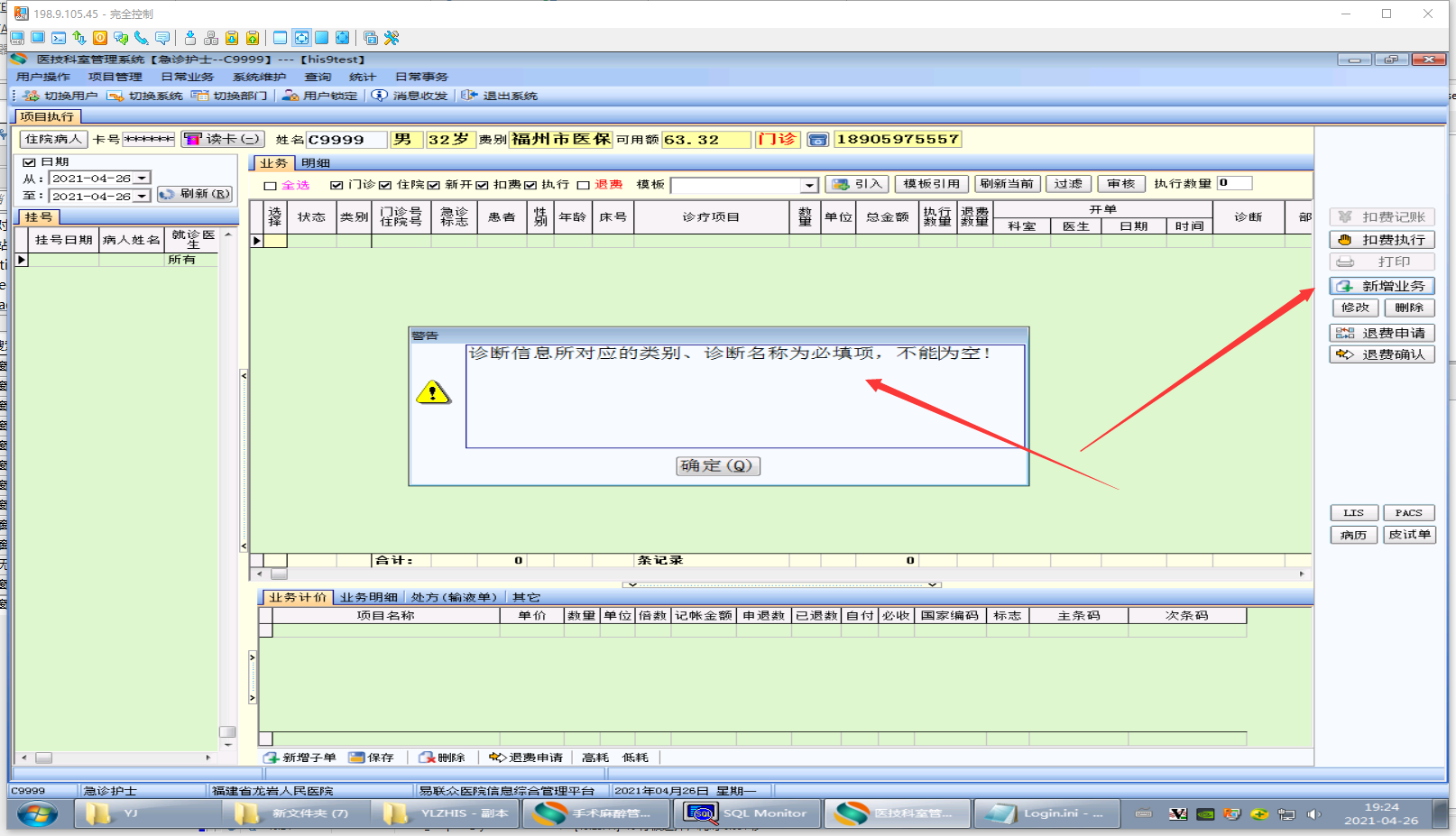
Task: Click the clipboard upload icon in remote toolbar
Action: click(253, 38)
